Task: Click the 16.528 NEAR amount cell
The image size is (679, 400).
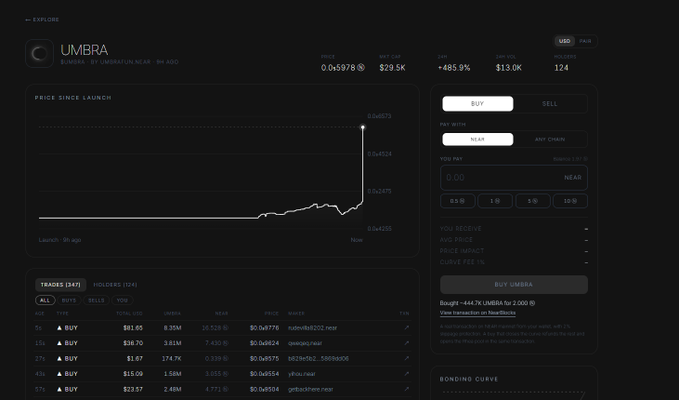Action: pos(215,328)
